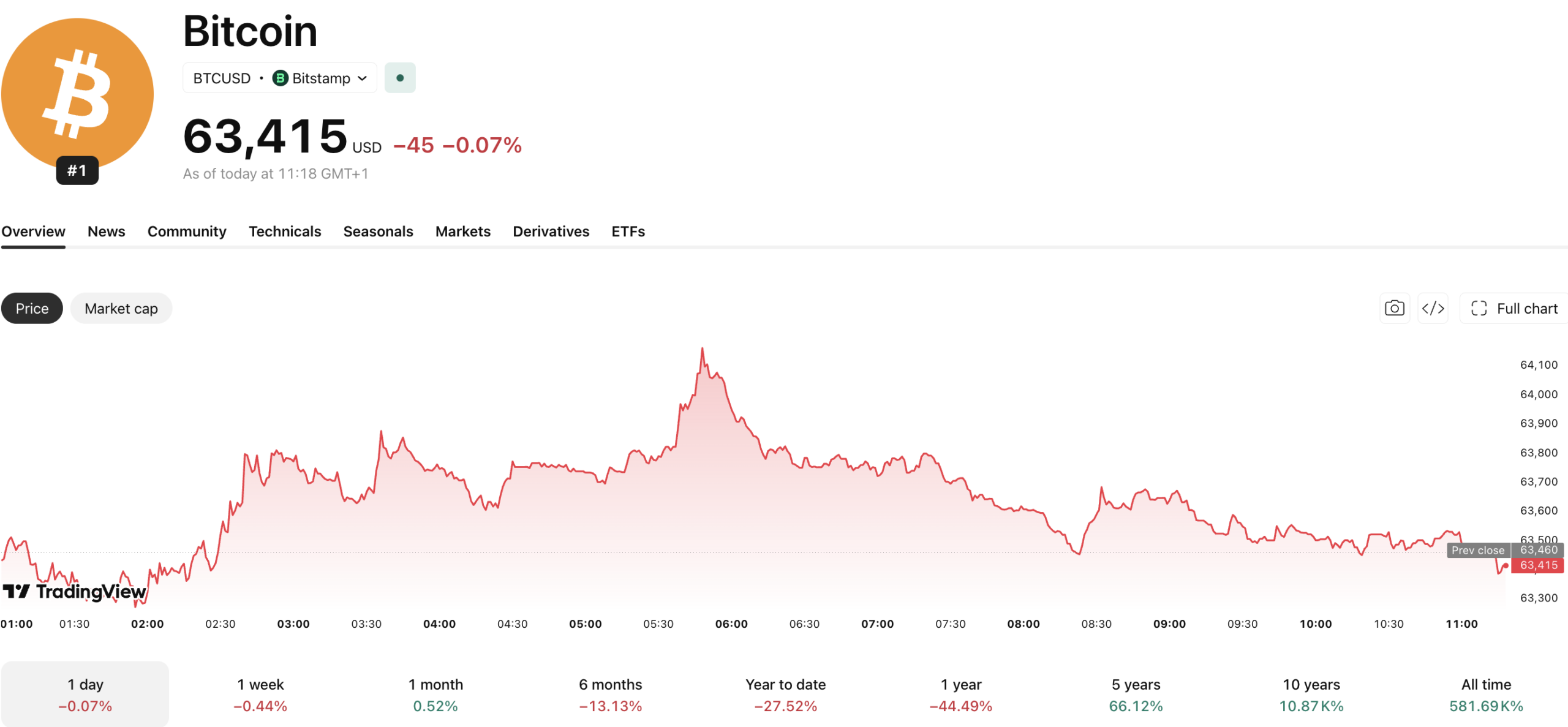Open the Seasonals tab
Screen dimensions: 1568x727
point(379,232)
